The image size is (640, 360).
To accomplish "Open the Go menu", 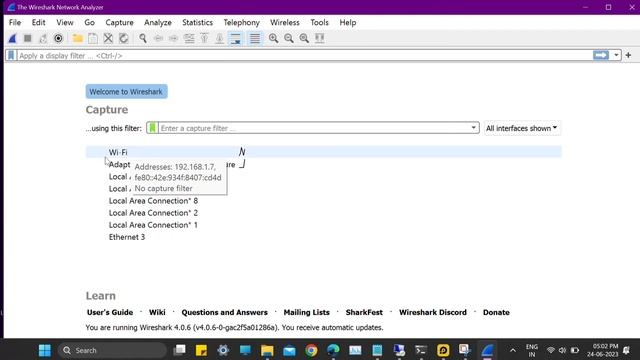I will (89, 22).
